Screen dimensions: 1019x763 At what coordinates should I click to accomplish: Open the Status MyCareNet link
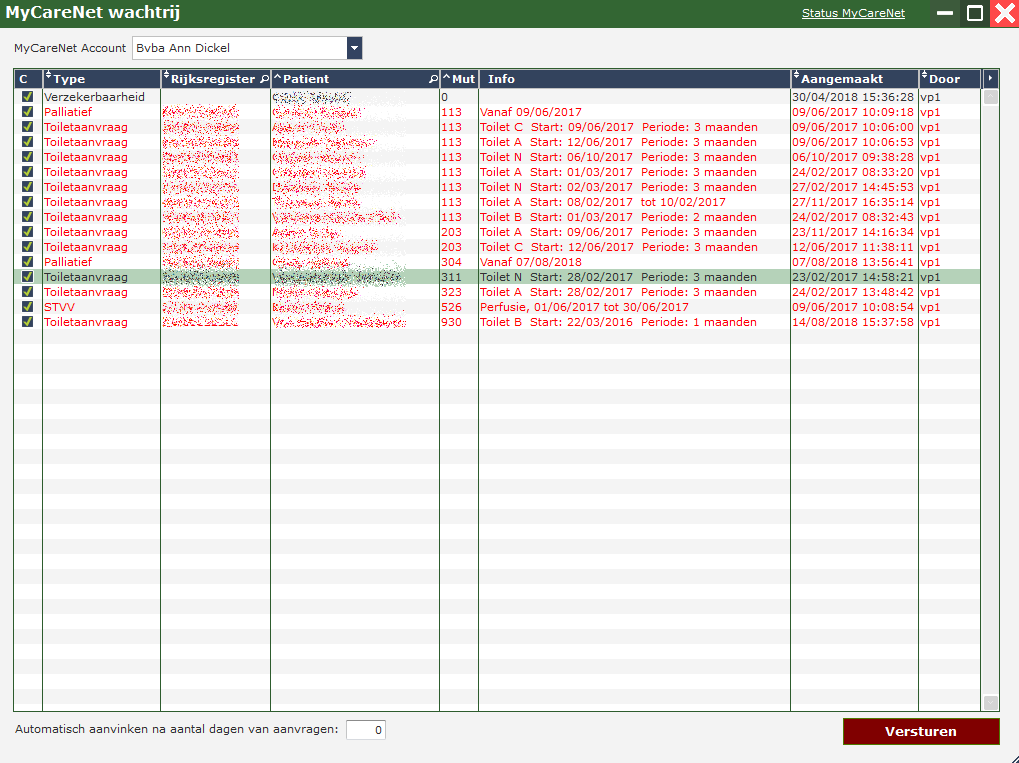[853, 13]
